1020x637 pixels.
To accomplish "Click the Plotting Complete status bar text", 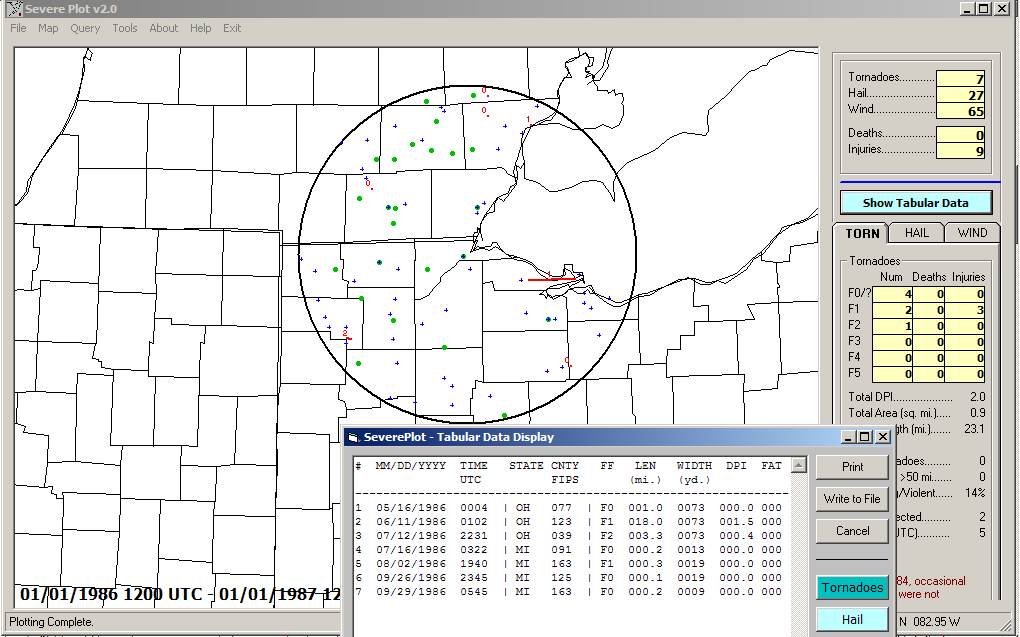I will [51, 622].
